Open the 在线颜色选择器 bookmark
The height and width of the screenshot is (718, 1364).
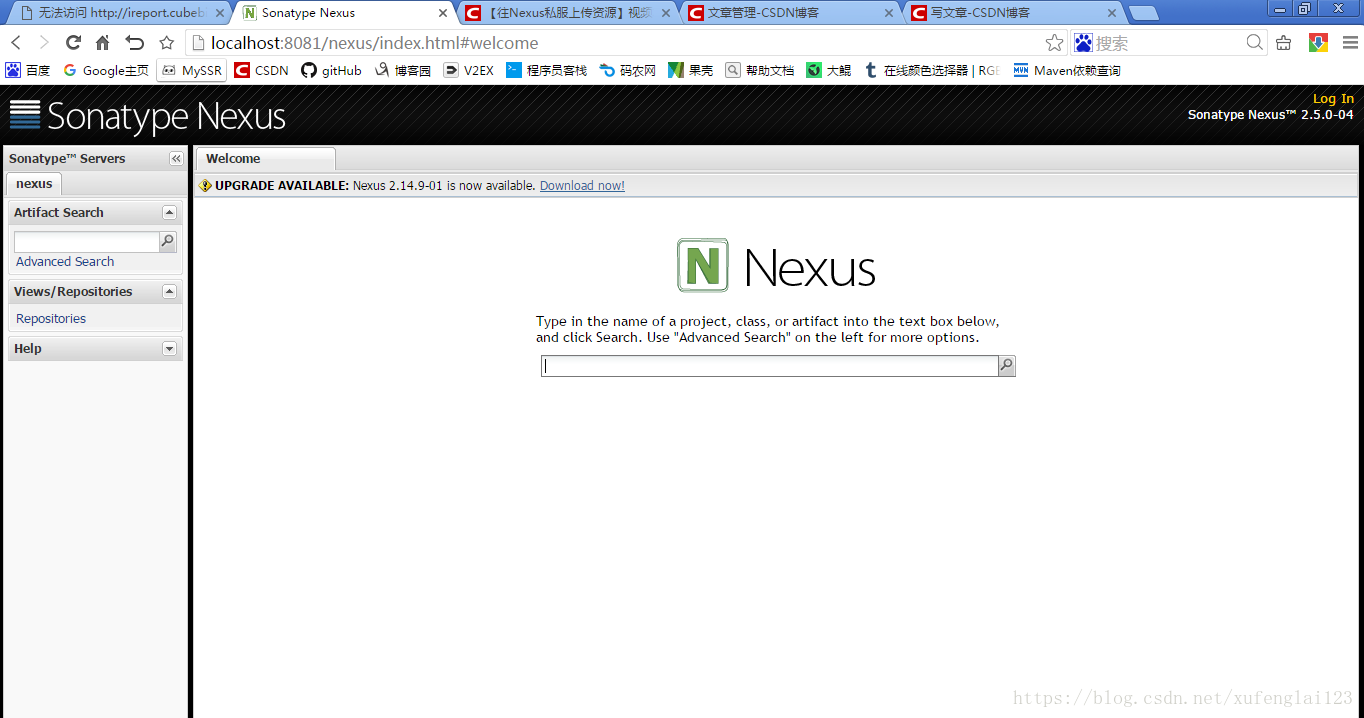tap(931, 70)
